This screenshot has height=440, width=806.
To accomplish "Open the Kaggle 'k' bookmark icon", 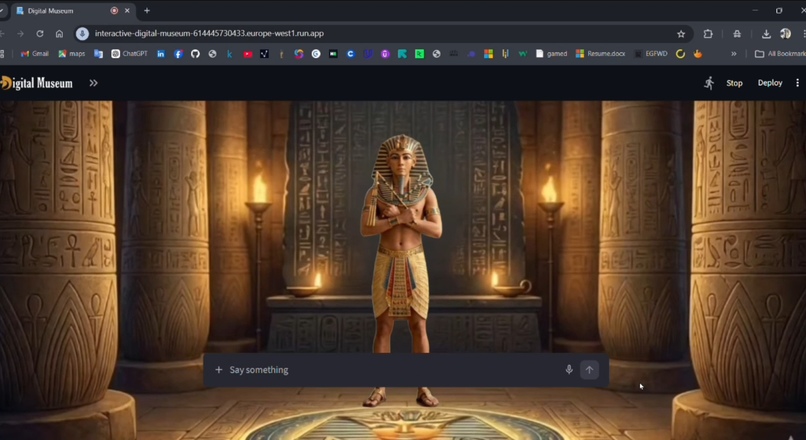I will pyautogui.click(x=229, y=53).
